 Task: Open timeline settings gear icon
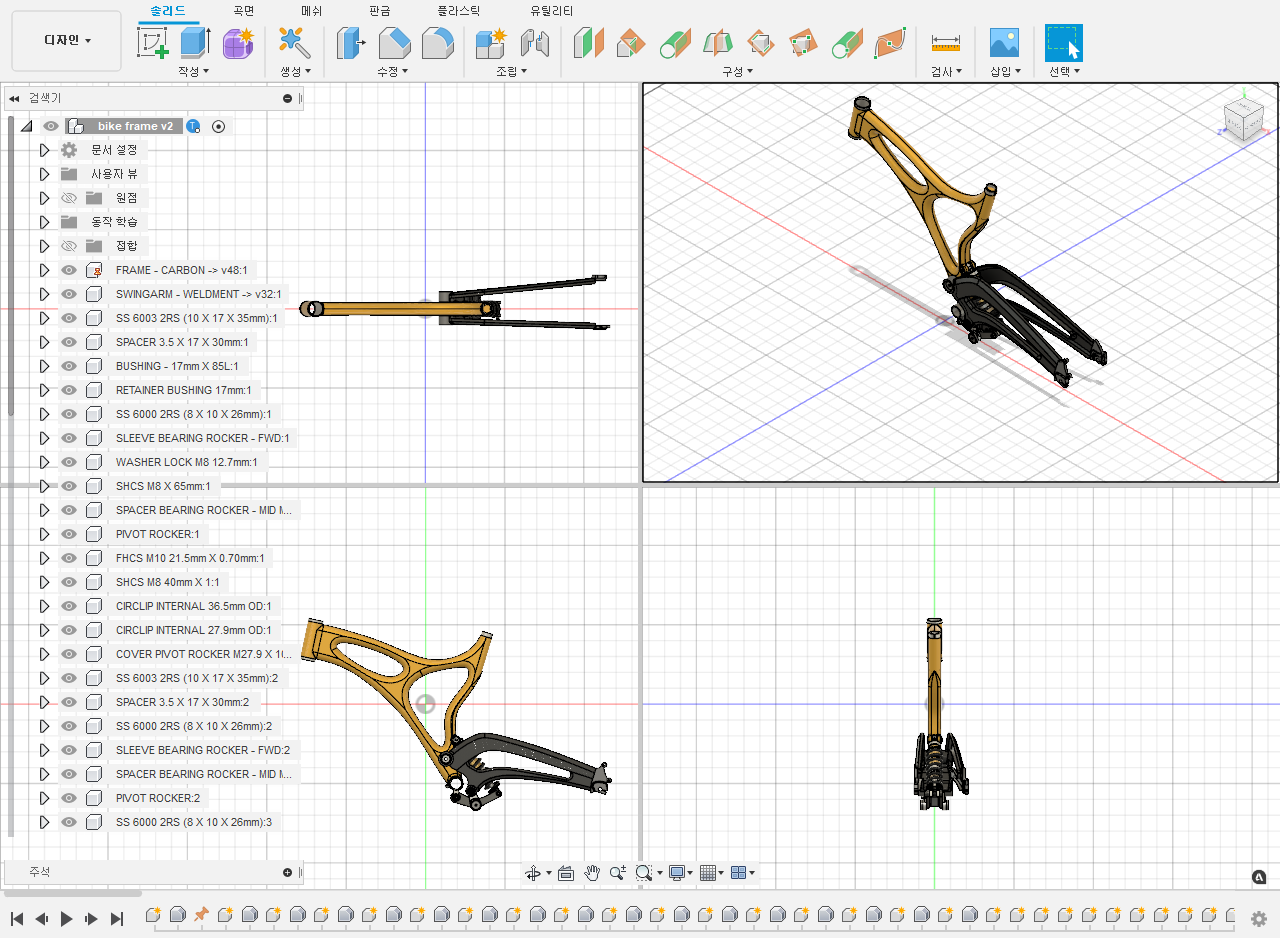coord(1259,918)
